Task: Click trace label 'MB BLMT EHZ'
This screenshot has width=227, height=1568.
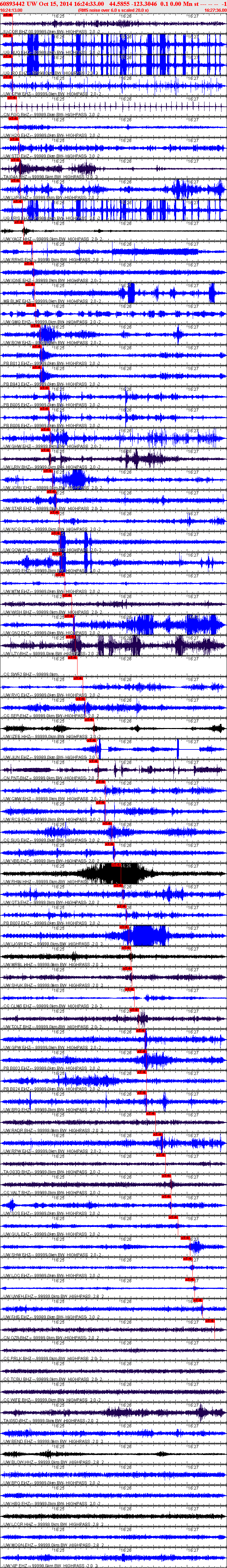Action: [17, 301]
